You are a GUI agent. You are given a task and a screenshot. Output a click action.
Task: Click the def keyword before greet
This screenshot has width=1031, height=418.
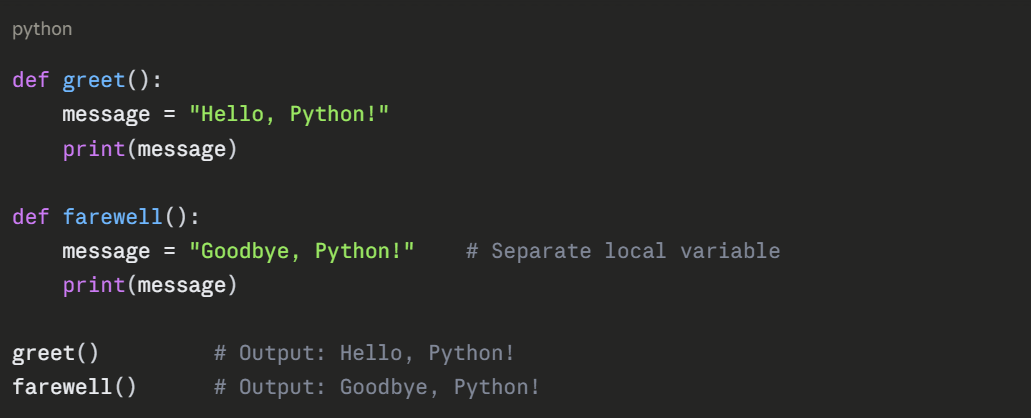[30, 80]
